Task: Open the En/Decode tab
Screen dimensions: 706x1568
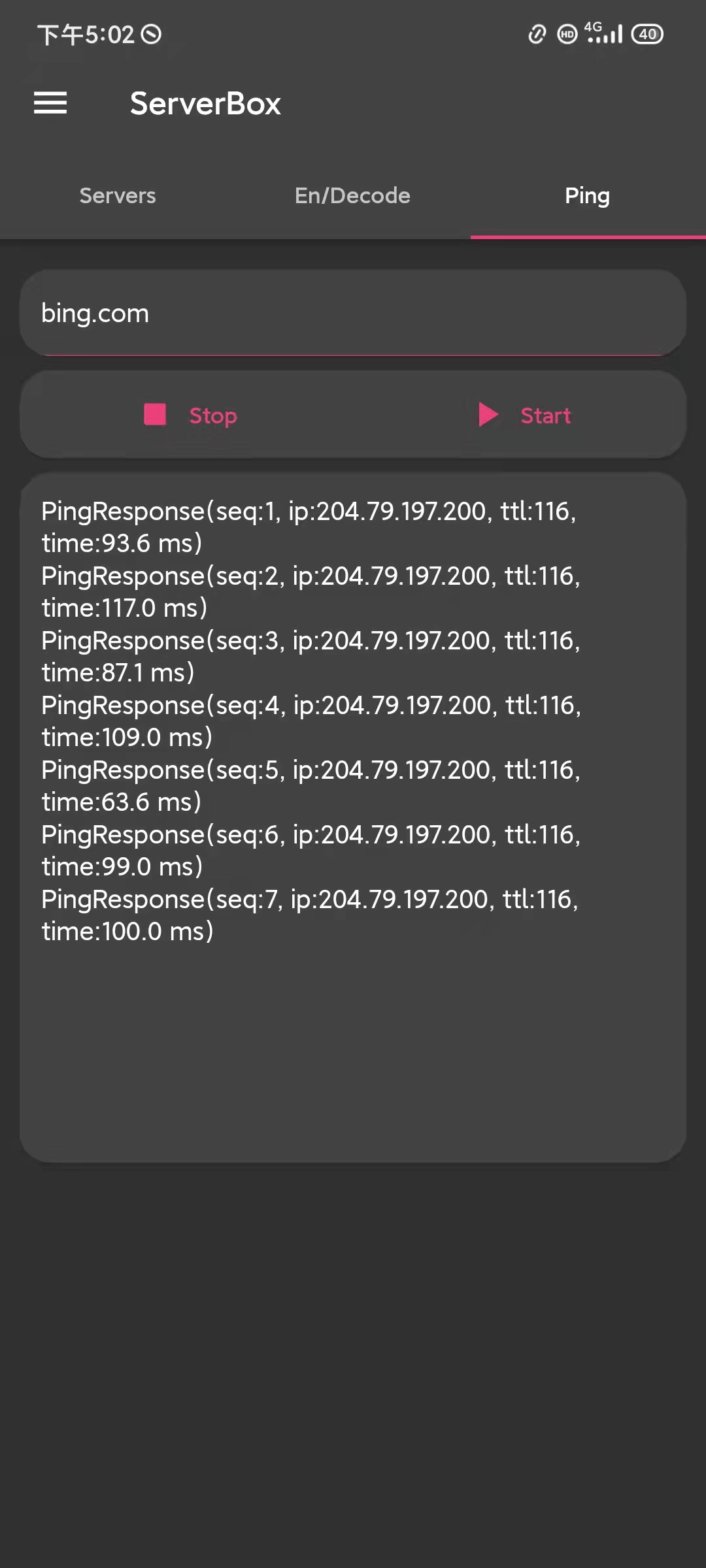Action: 352,195
